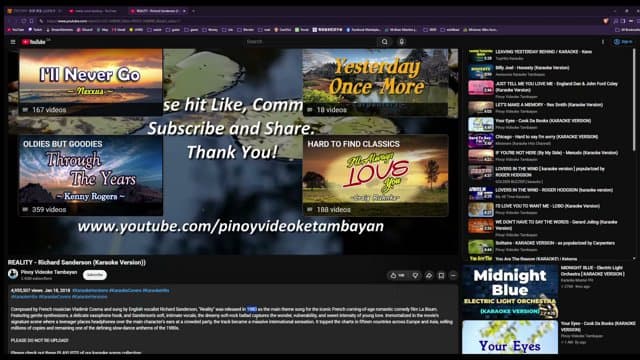Image resolution: width=640 pixels, height=360 pixels.
Task: Open the Pinoy Videoke Tambayan channel name link
Action: 49,272
